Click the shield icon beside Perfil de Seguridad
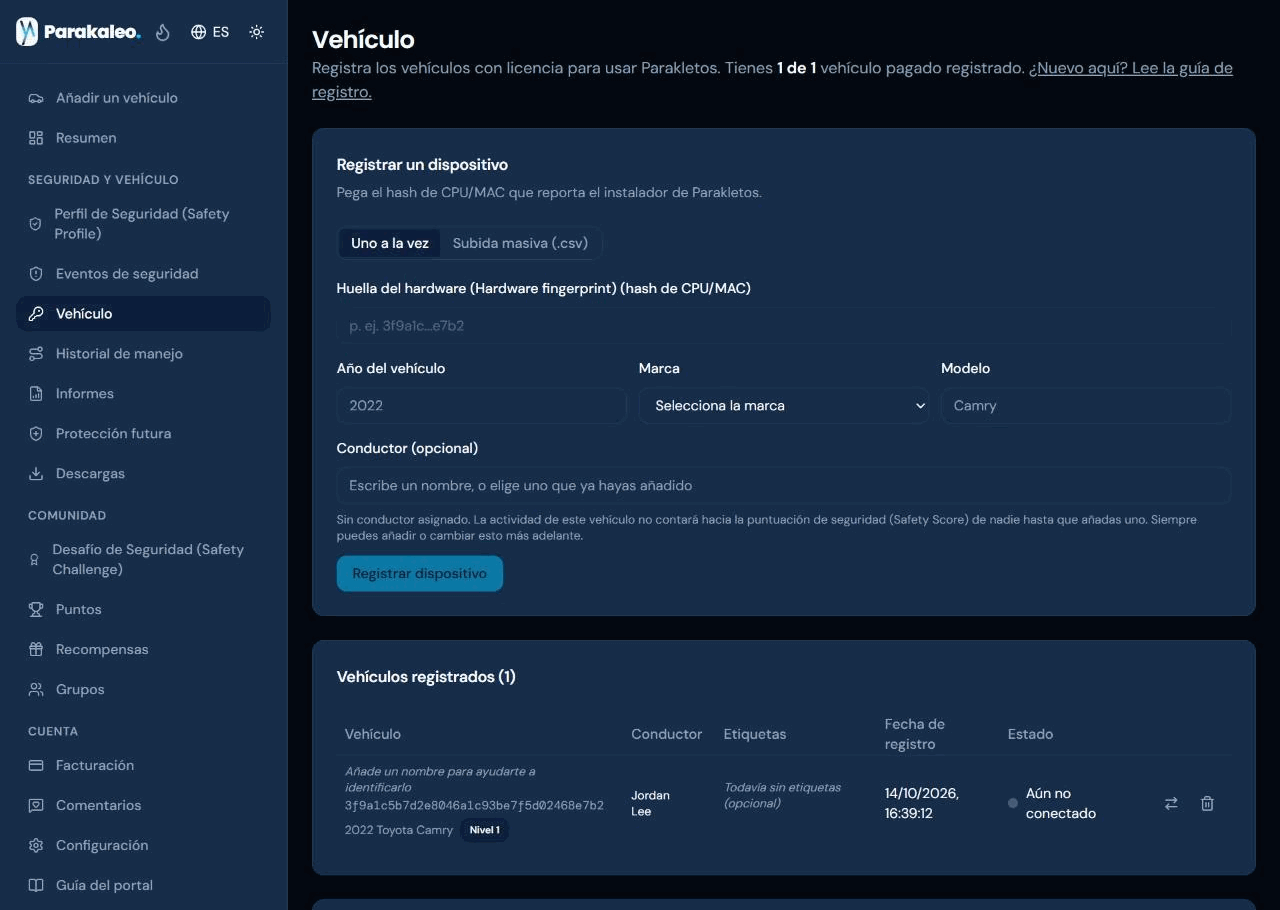This screenshot has height=910, width=1280. point(35,224)
